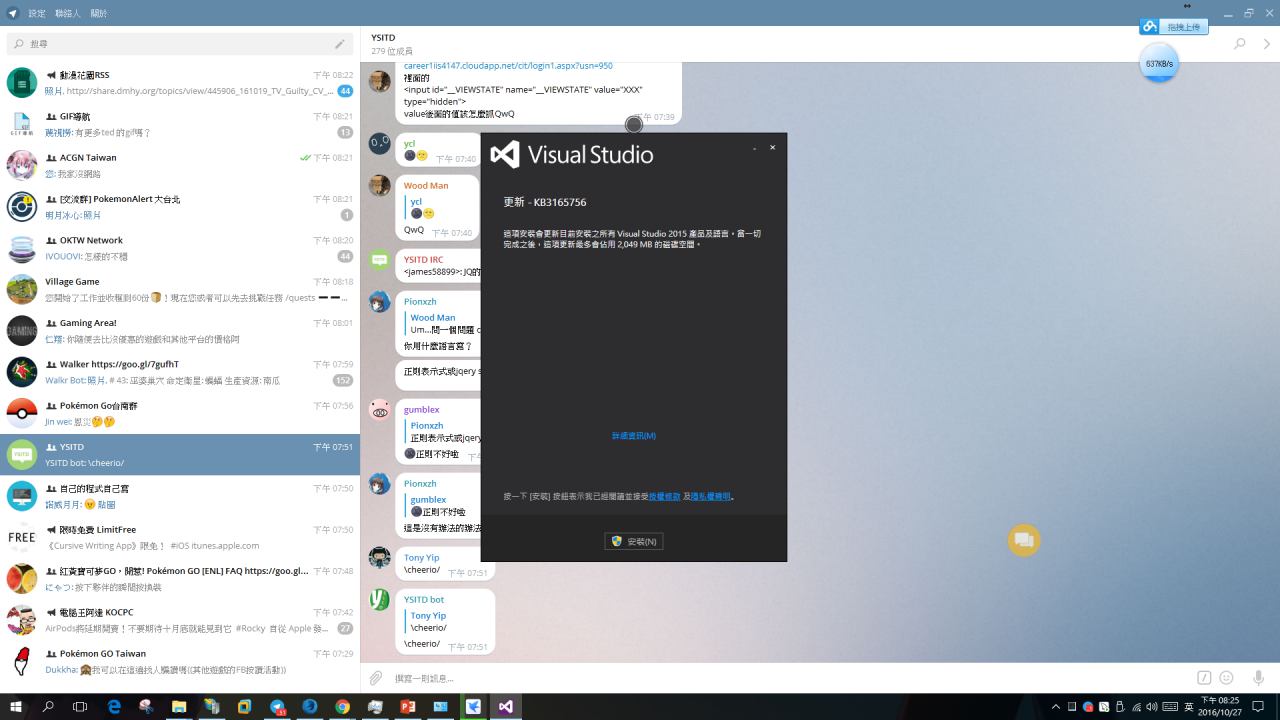1280x720 pixels.
Task: Open the Walker group chat
Action: [x=180, y=372]
